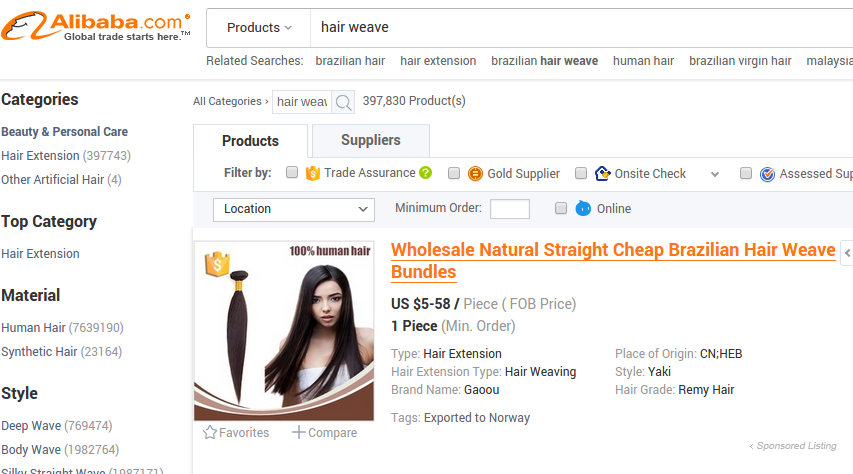853x474 pixels.
Task: Click the Alibaba.com logo
Action: tap(96, 26)
